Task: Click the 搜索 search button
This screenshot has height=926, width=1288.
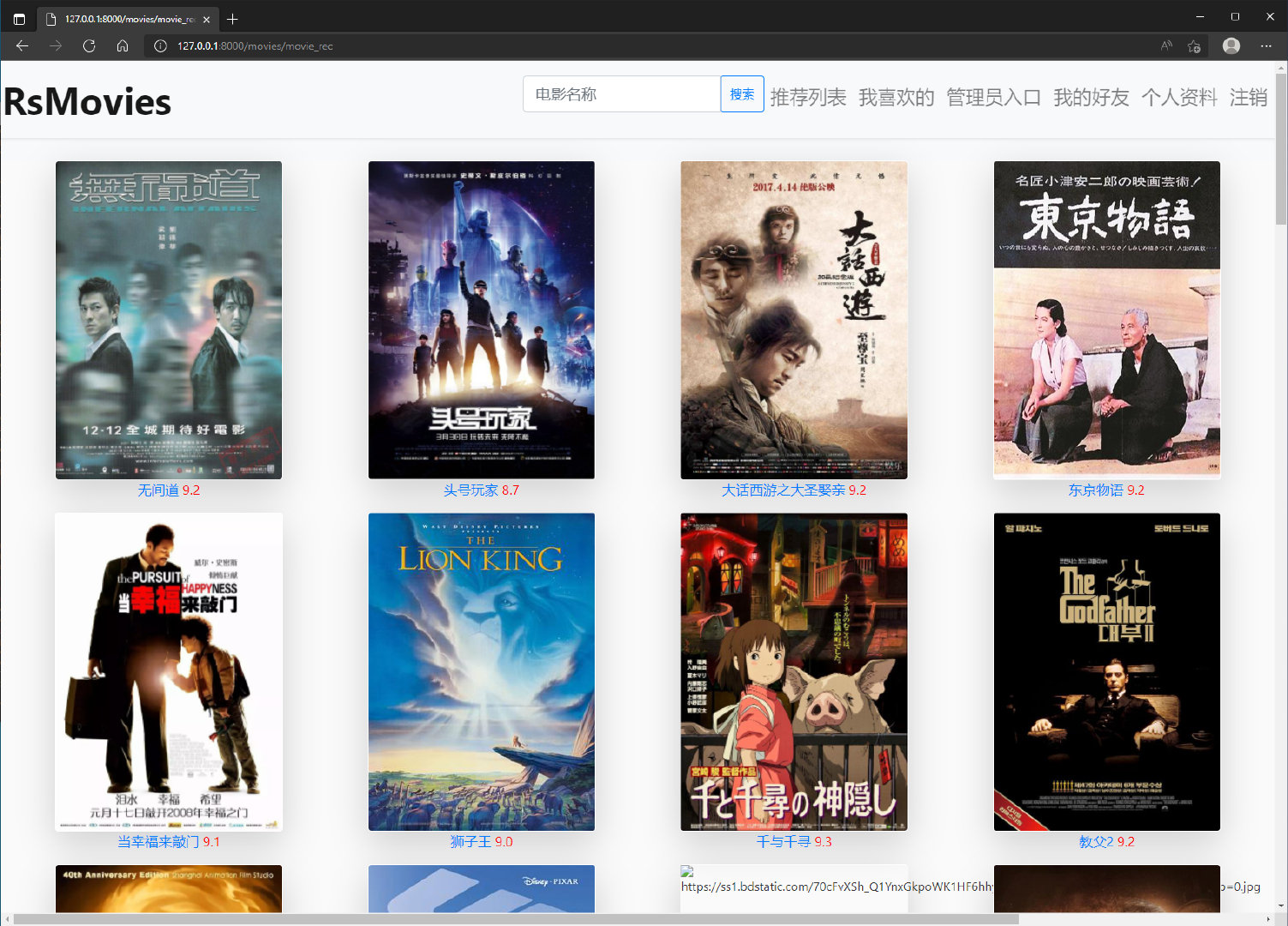Action: pyautogui.click(x=742, y=94)
